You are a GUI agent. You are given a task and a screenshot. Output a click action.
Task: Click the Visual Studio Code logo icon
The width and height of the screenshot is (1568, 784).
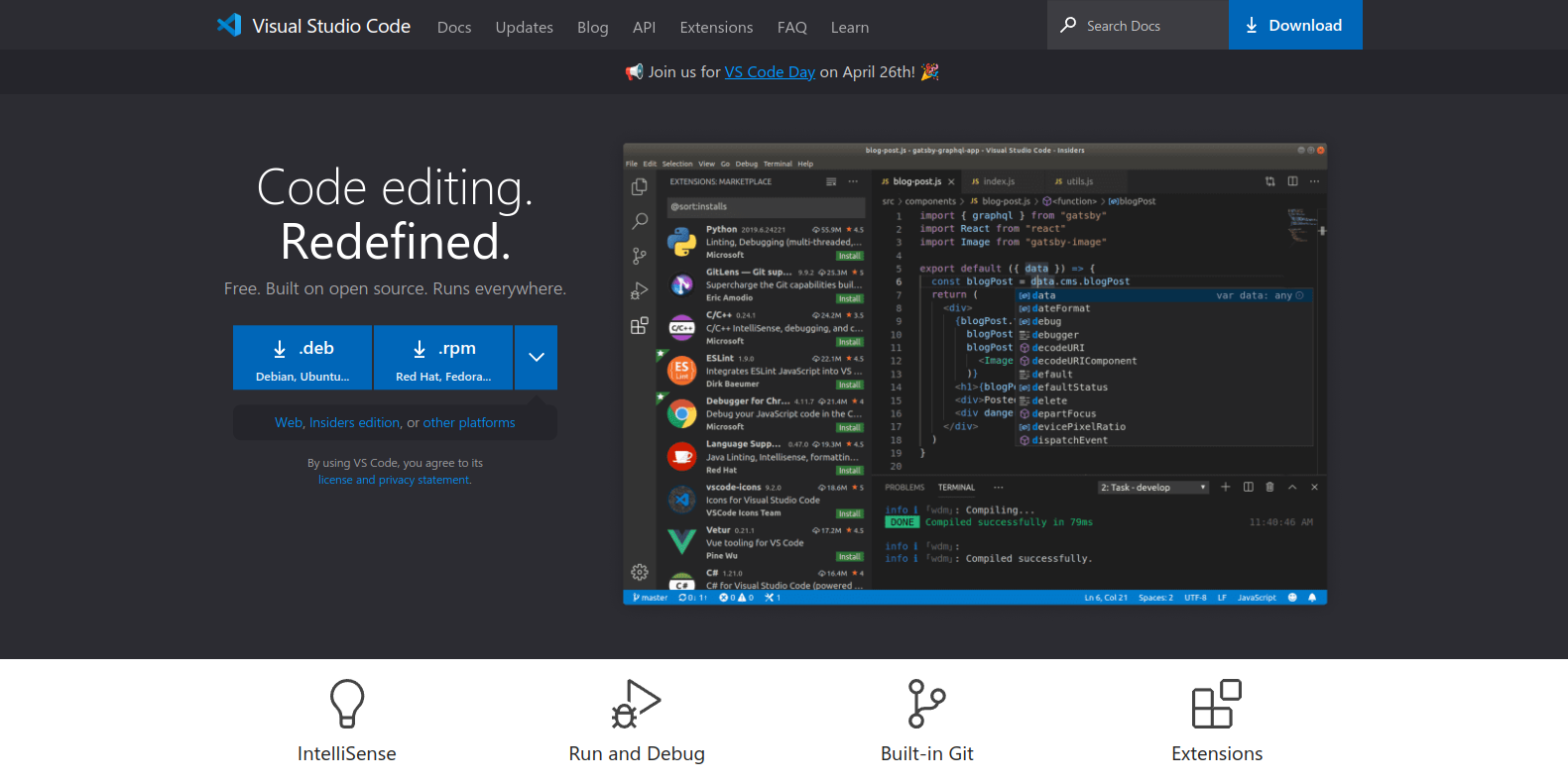point(229,25)
